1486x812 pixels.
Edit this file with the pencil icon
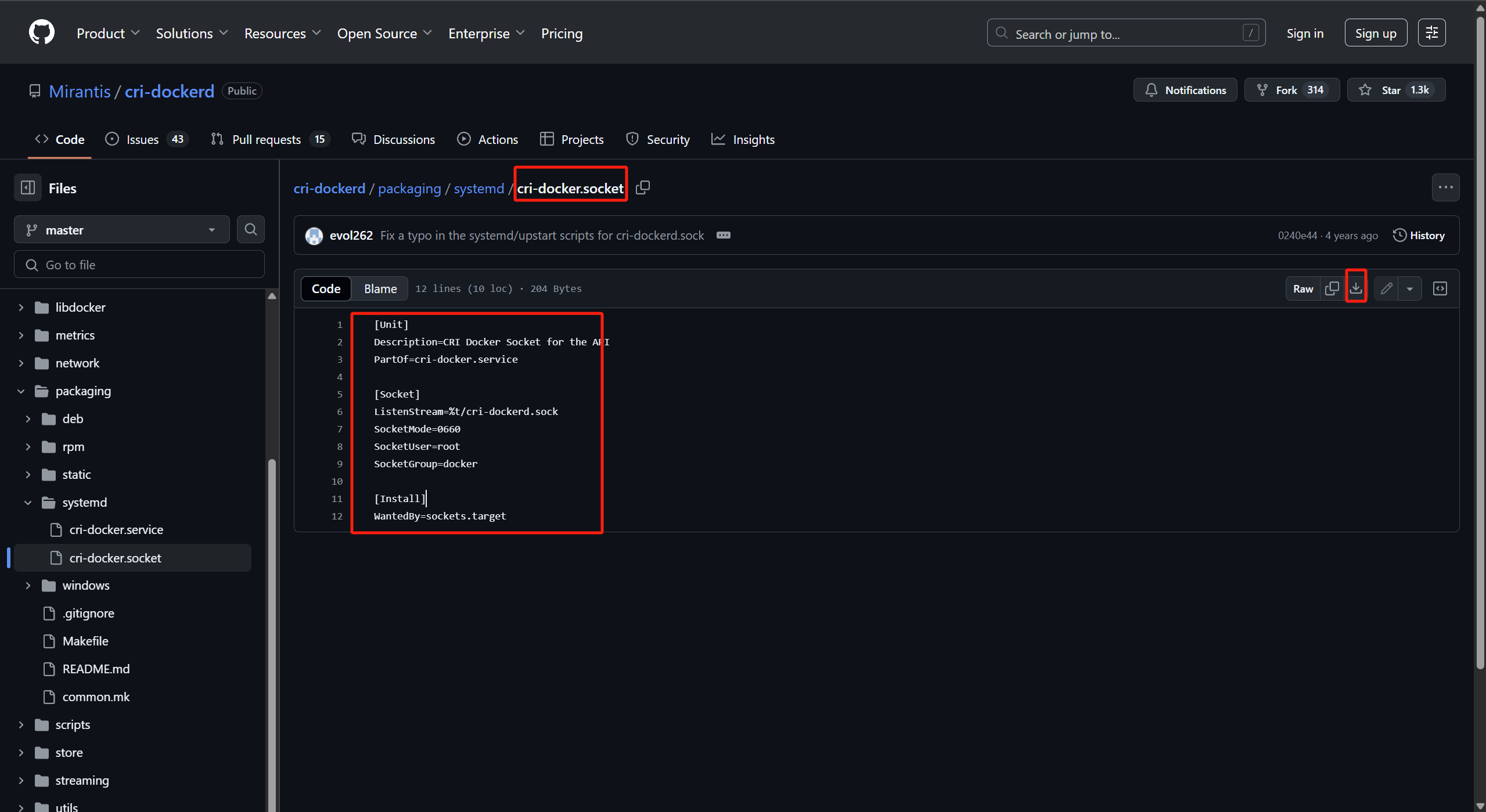pyautogui.click(x=1386, y=288)
